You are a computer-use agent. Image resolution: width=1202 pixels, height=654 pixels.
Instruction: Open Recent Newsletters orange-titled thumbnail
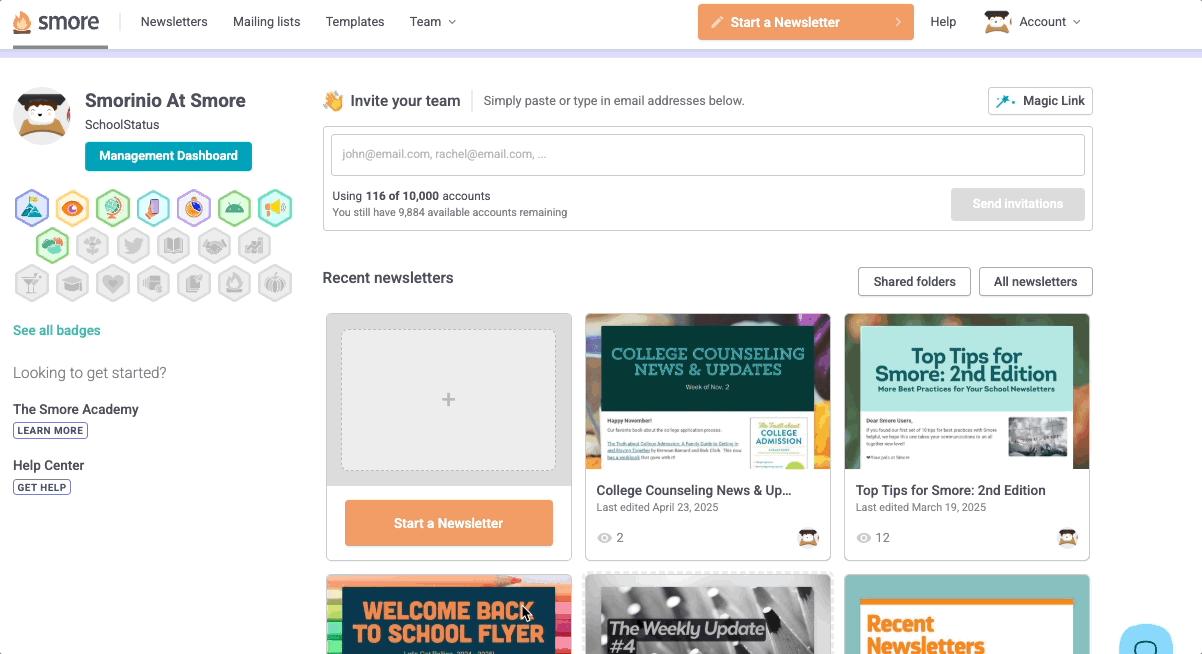coord(967,614)
